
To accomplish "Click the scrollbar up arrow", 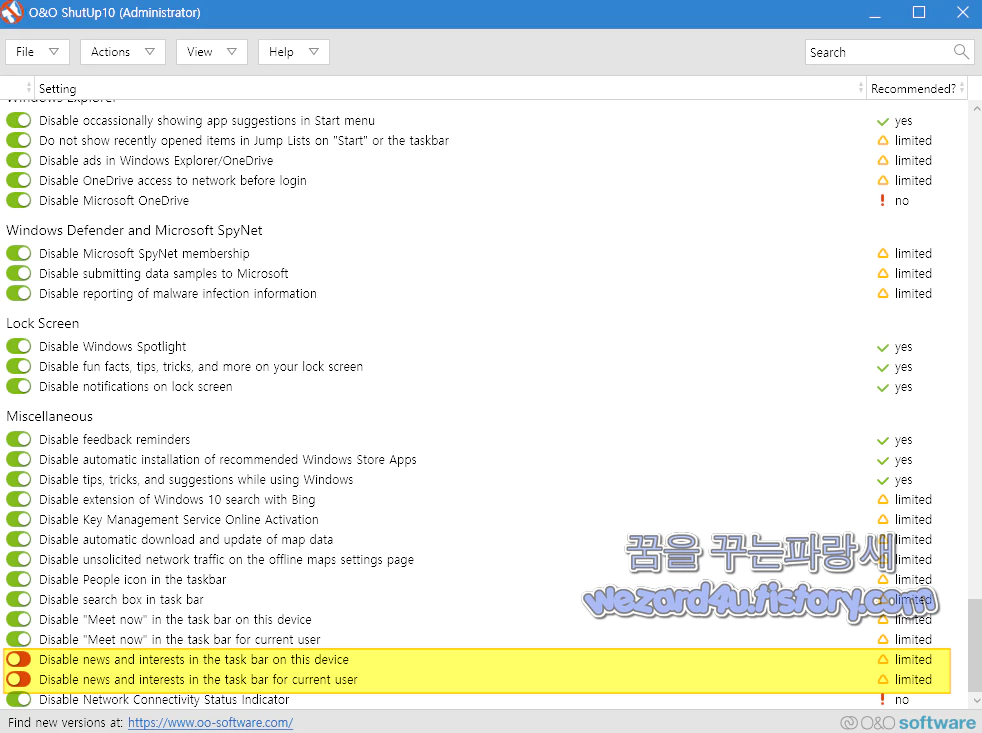I will coord(975,108).
